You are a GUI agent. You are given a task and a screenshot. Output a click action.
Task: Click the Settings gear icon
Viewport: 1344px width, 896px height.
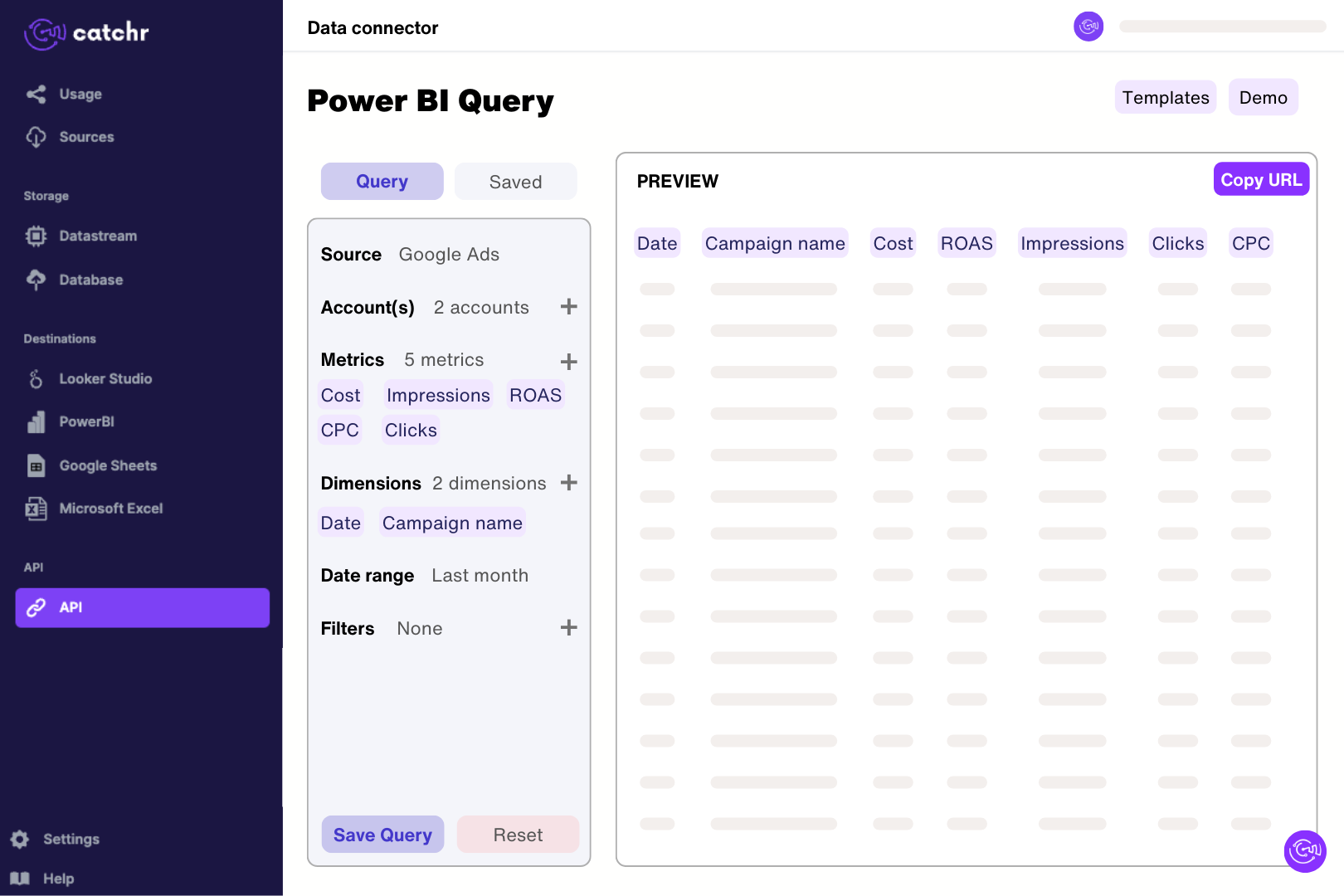(20, 839)
